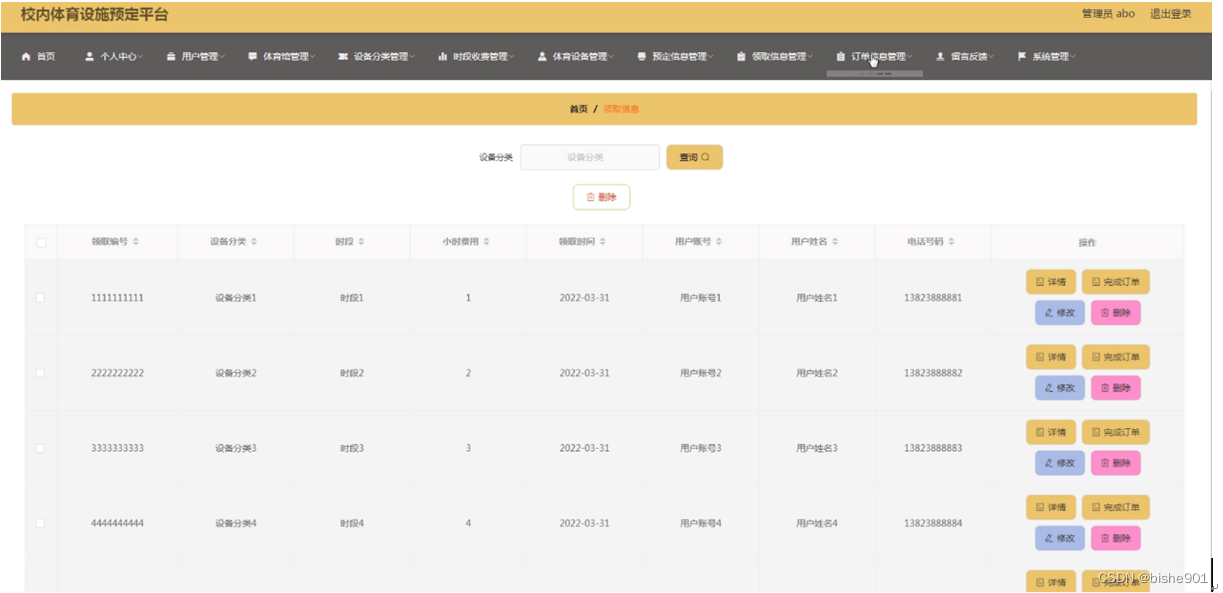Click 删除 in the 4444444444 row
This screenshot has width=1223, height=593.
click(x=1115, y=538)
